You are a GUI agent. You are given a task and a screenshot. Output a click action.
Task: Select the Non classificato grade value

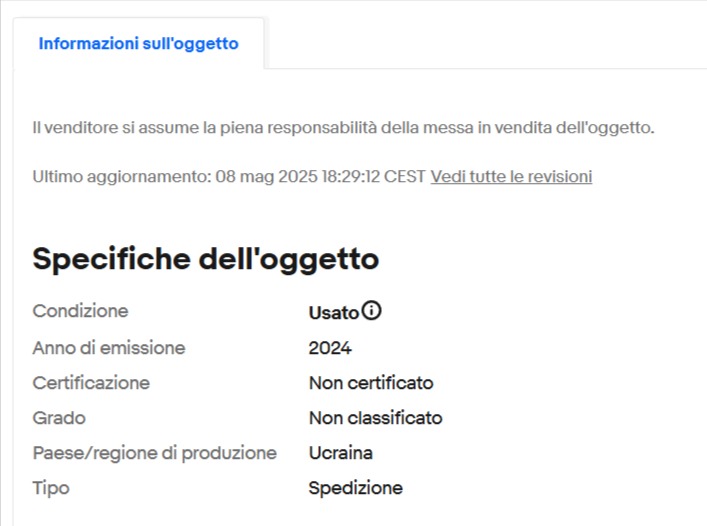click(376, 418)
